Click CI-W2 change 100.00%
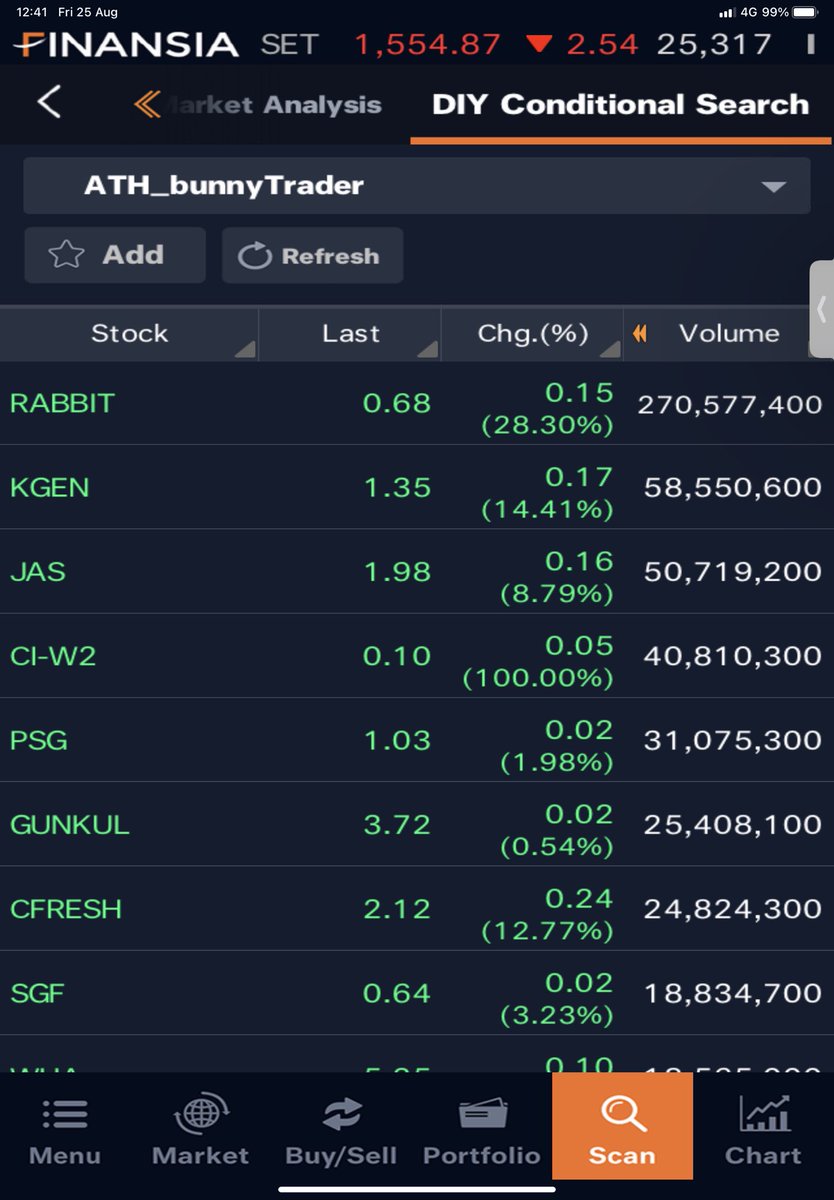Viewport: 834px width, 1200px height. (538, 678)
